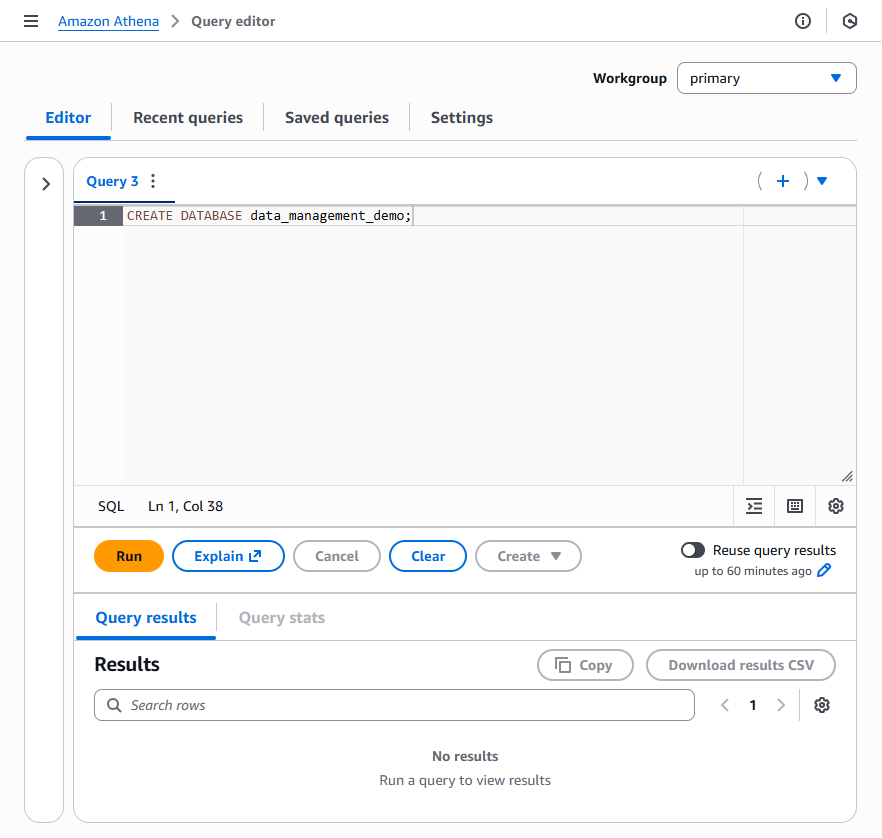
Task: Open results table settings gear
Action: coord(822,705)
